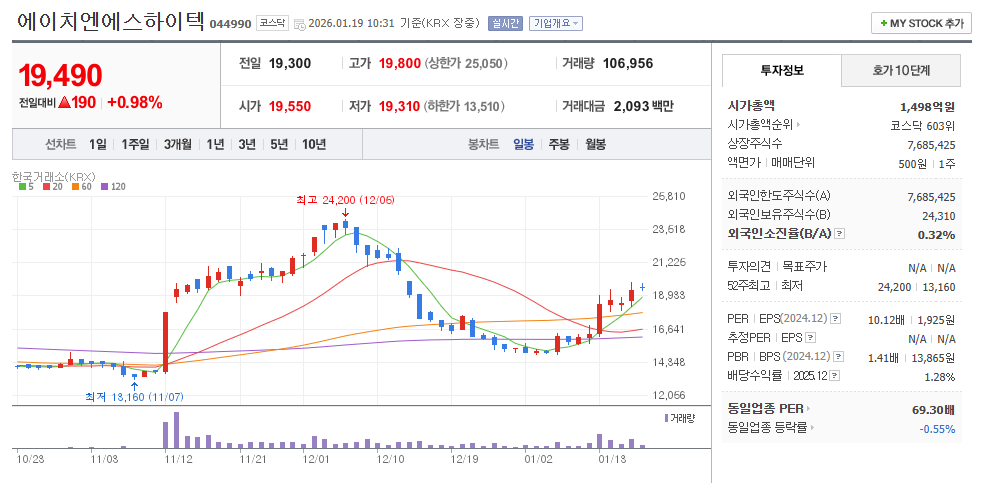
Task: Click the orange 60-day moving average swatch
Action: click(75, 186)
